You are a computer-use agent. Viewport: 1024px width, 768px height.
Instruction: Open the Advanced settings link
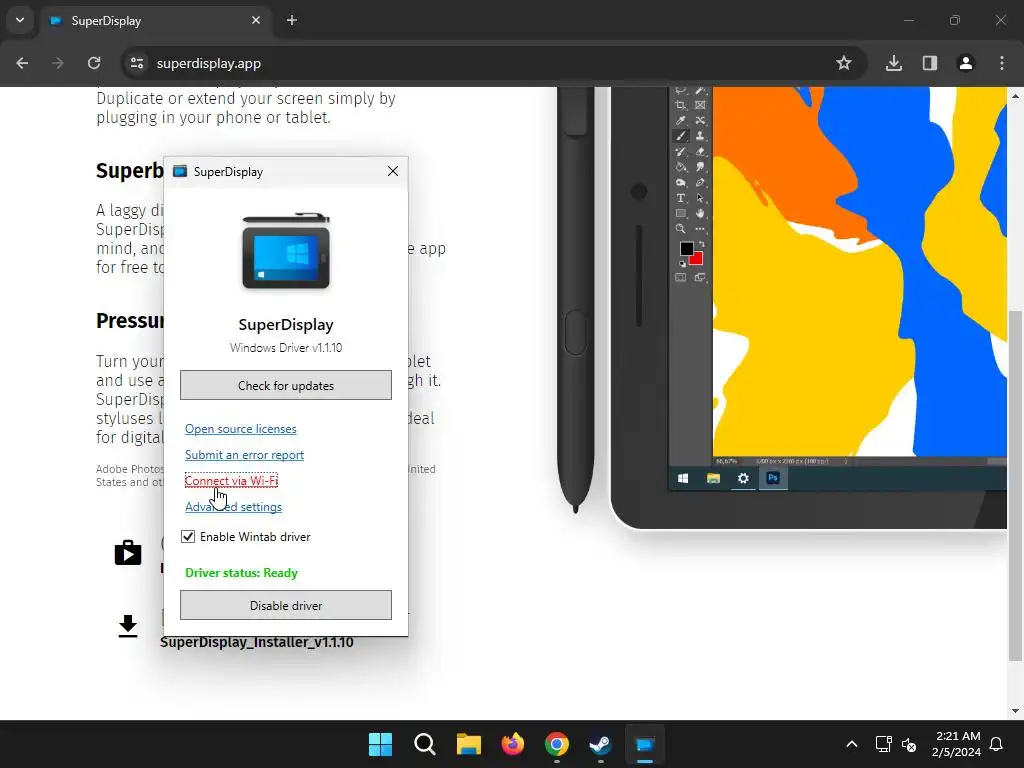[233, 507]
